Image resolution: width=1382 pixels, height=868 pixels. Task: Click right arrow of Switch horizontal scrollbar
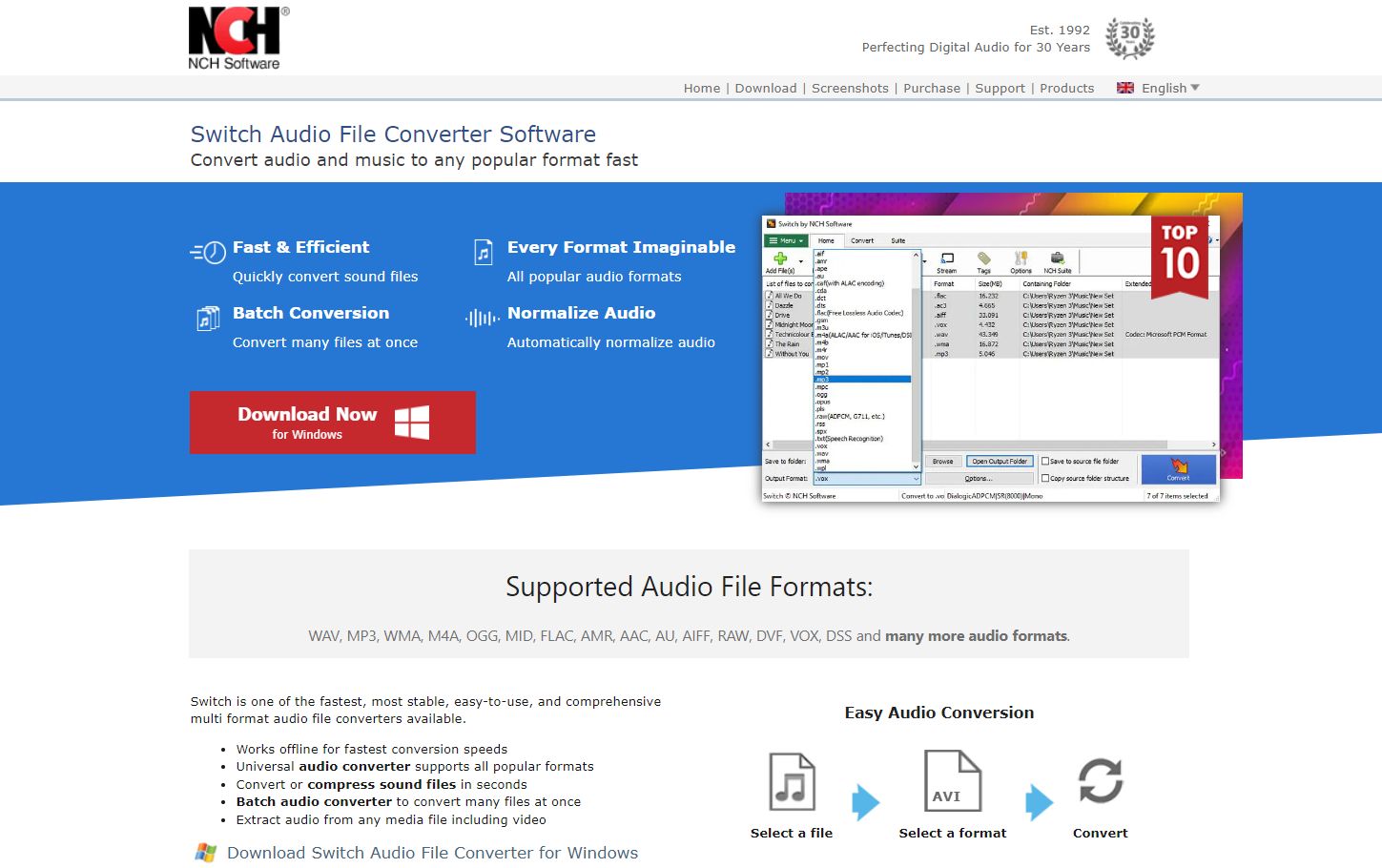[1214, 444]
